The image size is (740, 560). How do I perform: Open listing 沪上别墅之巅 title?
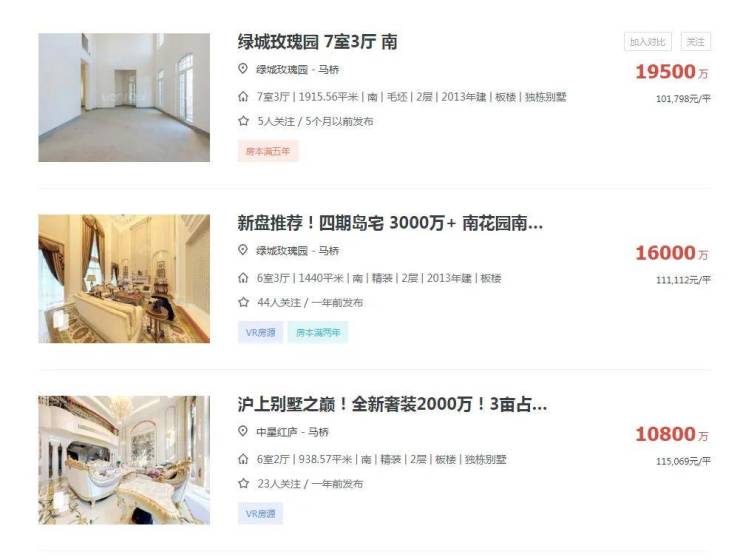pos(392,404)
